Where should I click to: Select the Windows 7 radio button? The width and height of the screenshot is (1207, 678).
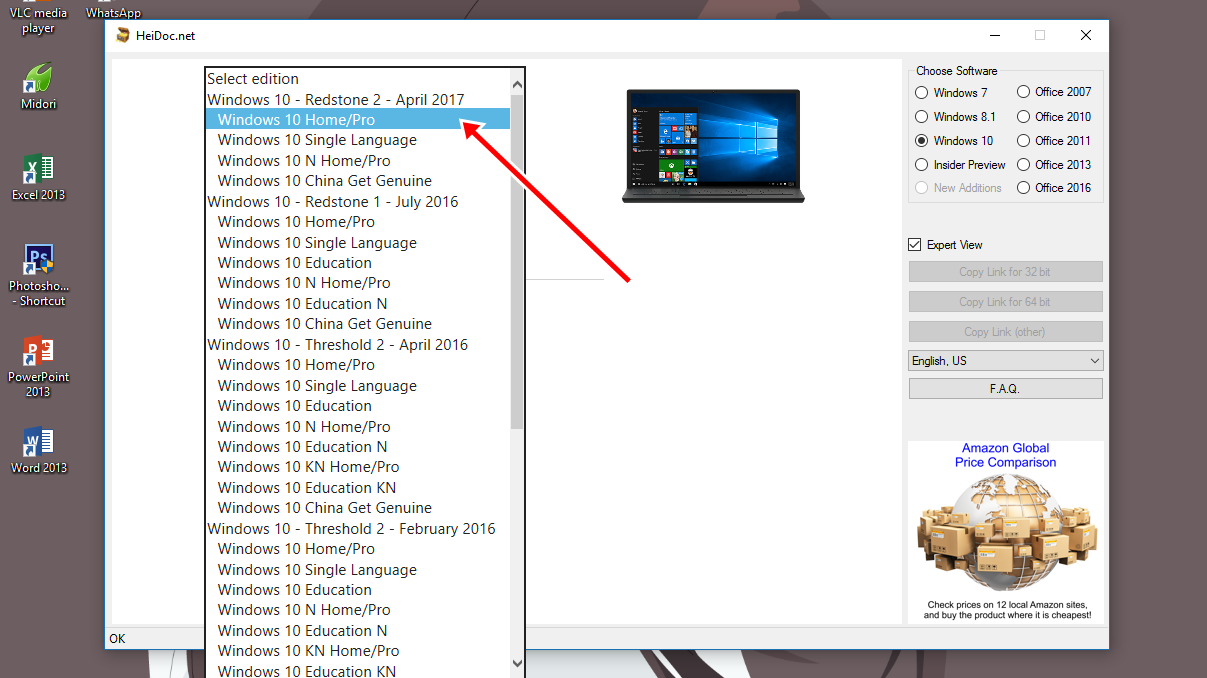click(922, 92)
